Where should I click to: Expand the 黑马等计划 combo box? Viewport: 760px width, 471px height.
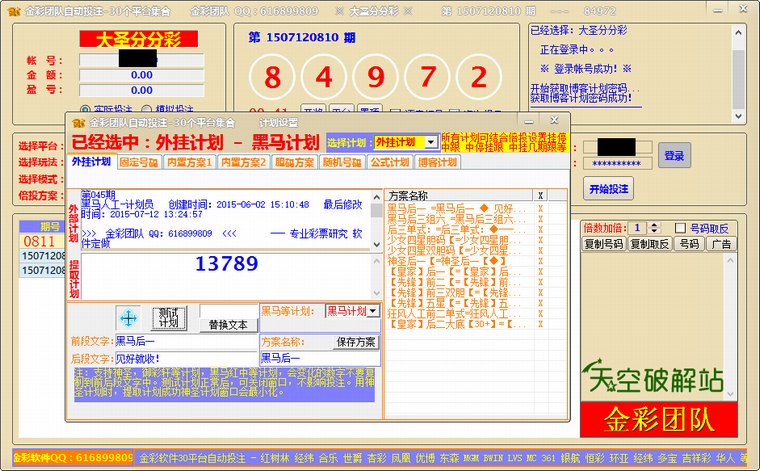pyautogui.click(x=373, y=311)
